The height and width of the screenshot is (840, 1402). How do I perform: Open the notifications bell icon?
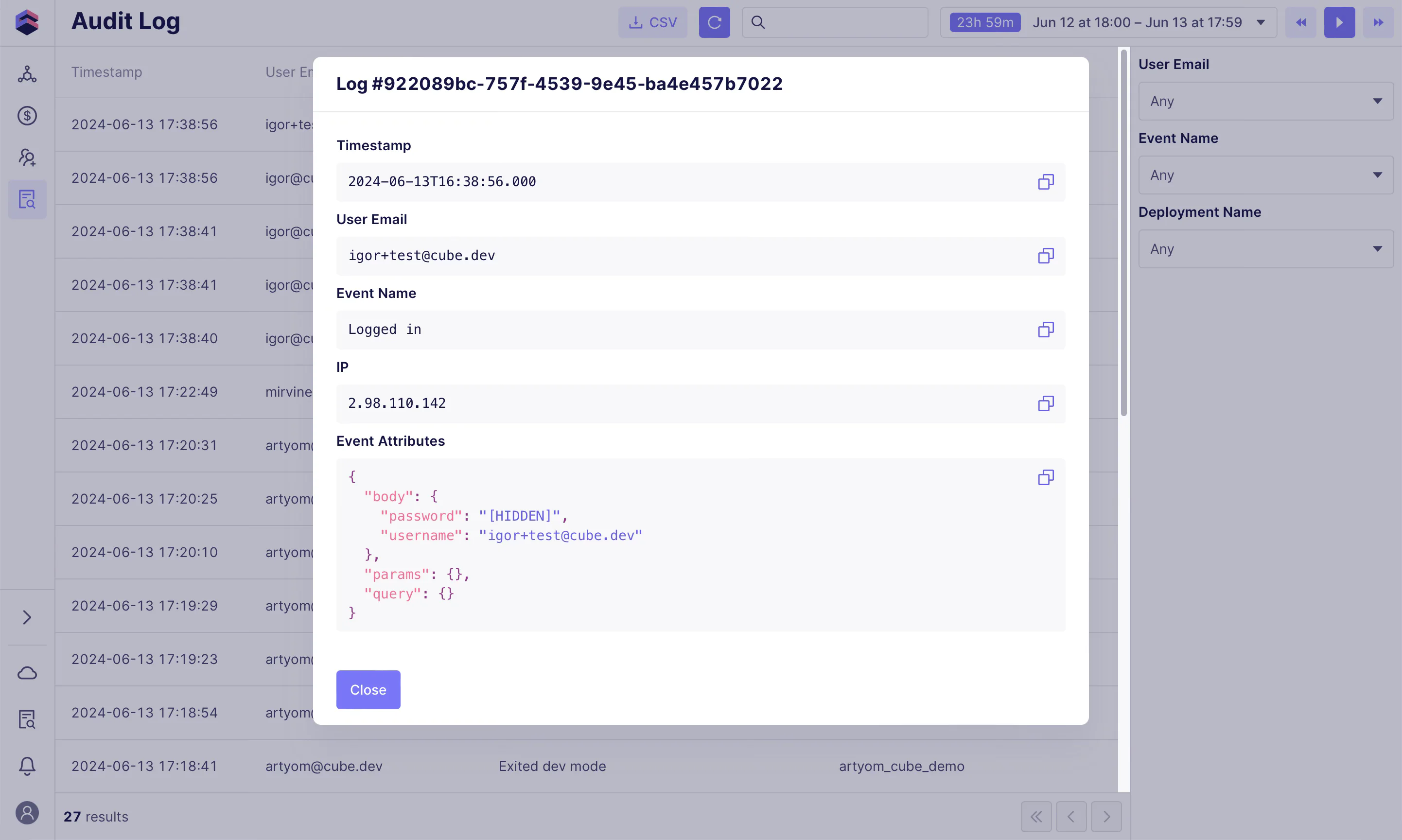27,766
